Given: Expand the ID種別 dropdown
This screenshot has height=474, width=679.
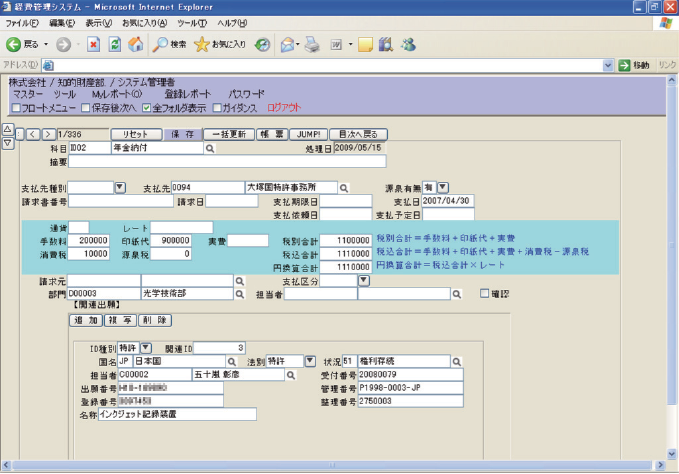Looking at the screenshot, I should [146, 348].
